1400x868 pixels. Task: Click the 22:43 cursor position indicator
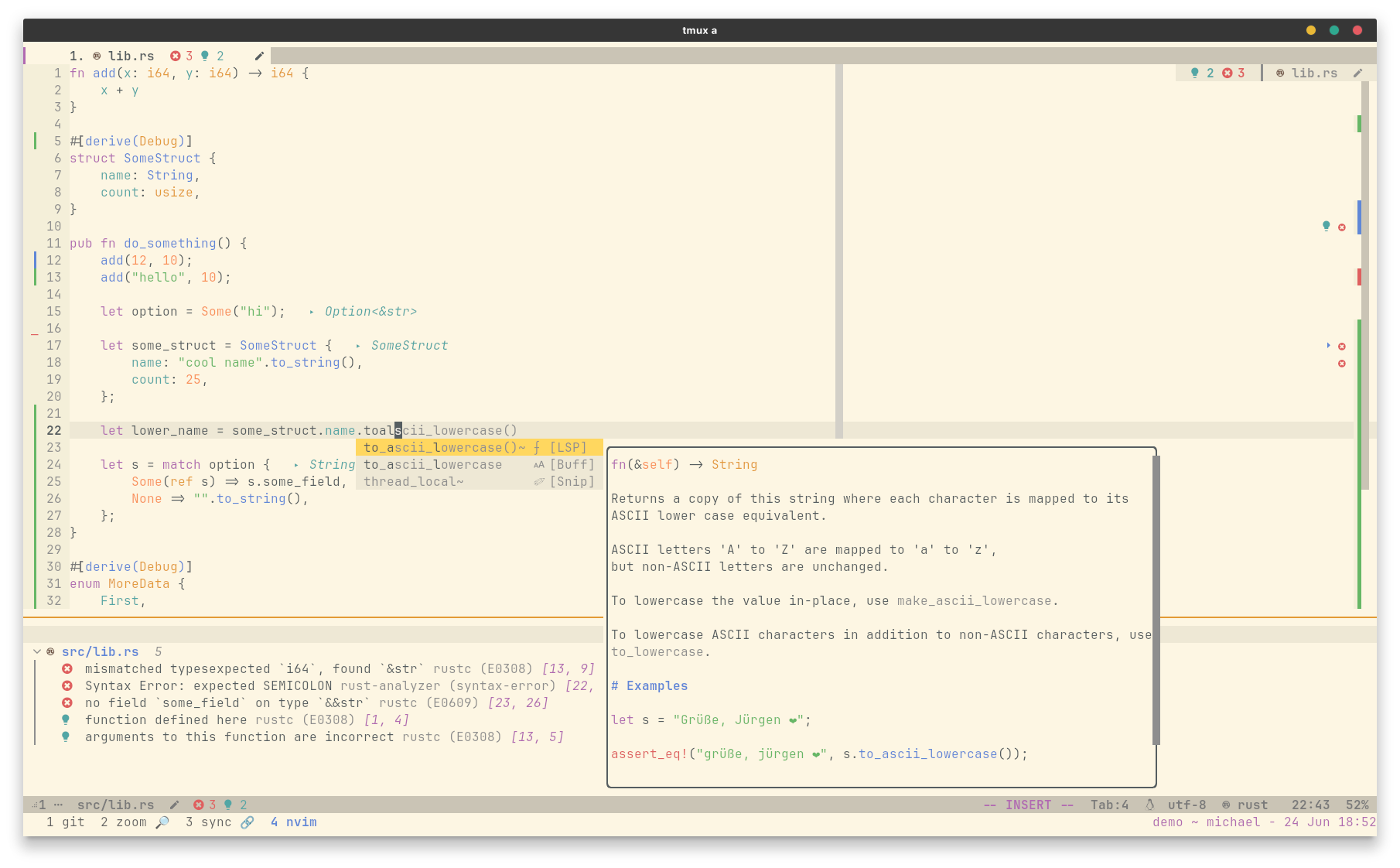pyautogui.click(x=1310, y=805)
